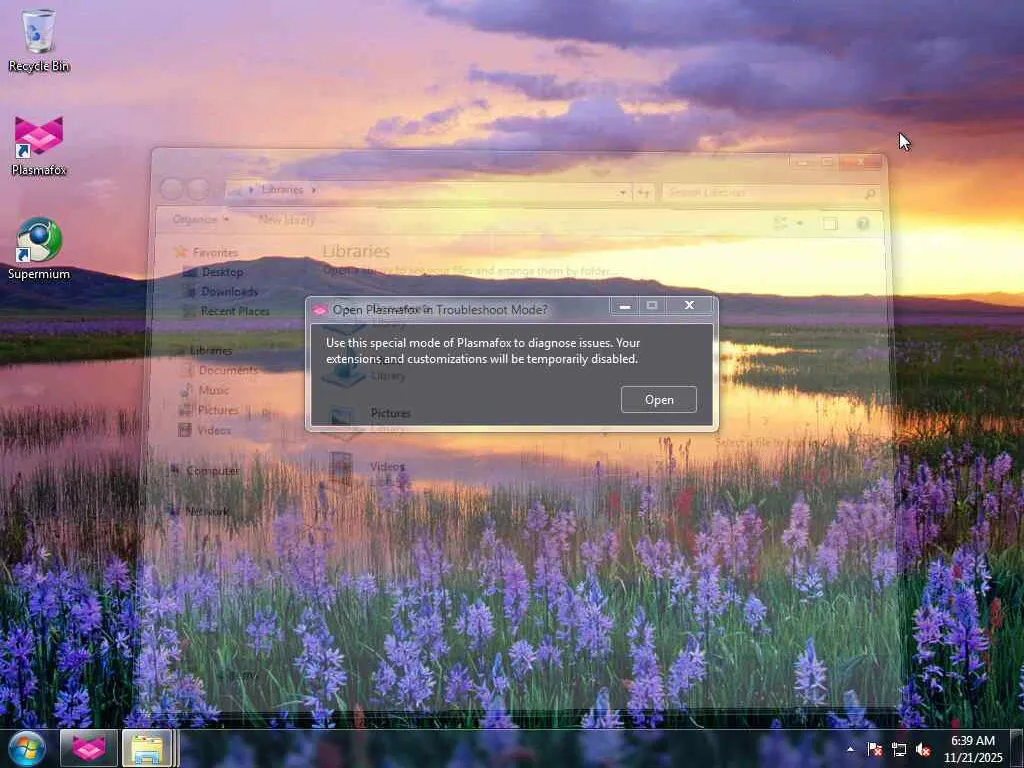Close the Plasmafox Troubleshoot Mode dialog

click(689, 305)
